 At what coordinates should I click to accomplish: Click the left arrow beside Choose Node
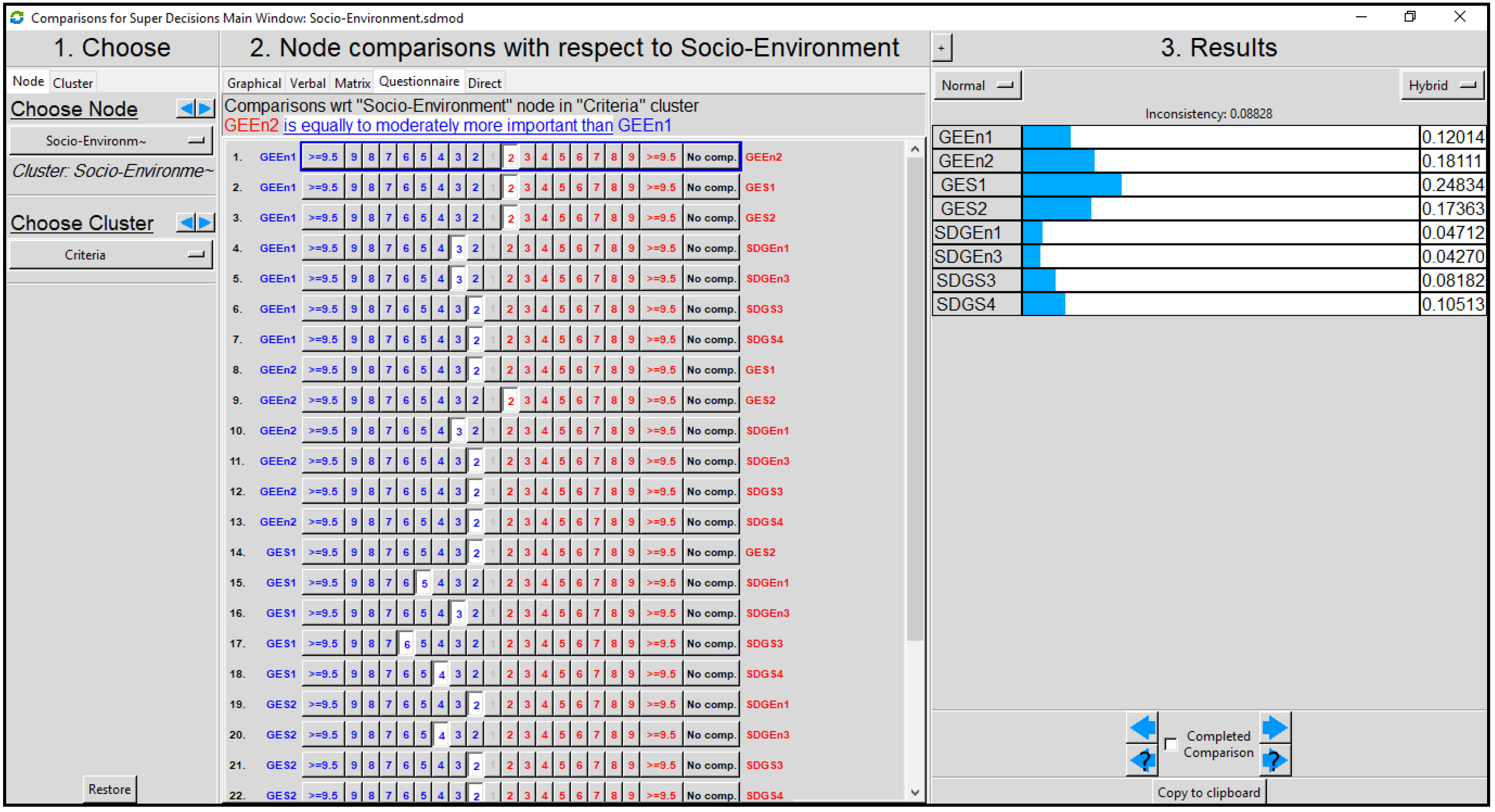(186, 109)
